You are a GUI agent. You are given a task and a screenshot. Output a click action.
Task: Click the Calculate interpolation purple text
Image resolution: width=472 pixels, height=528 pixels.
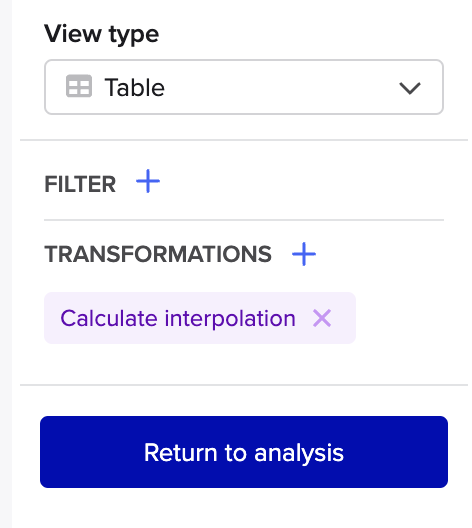tap(178, 318)
